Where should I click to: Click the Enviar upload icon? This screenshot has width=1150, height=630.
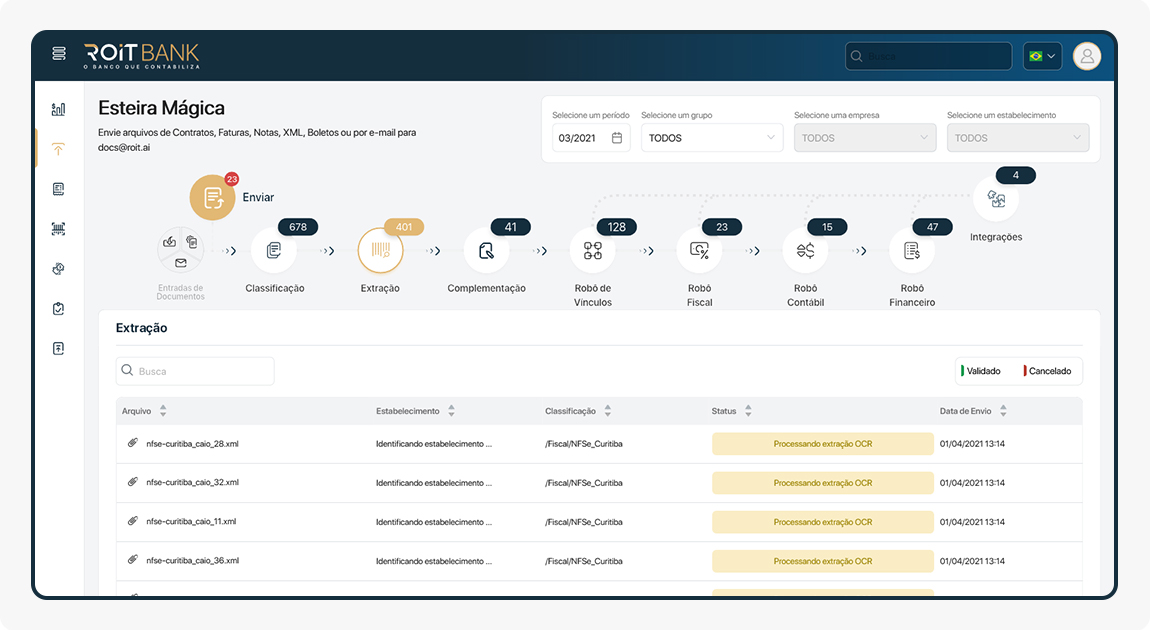(212, 197)
